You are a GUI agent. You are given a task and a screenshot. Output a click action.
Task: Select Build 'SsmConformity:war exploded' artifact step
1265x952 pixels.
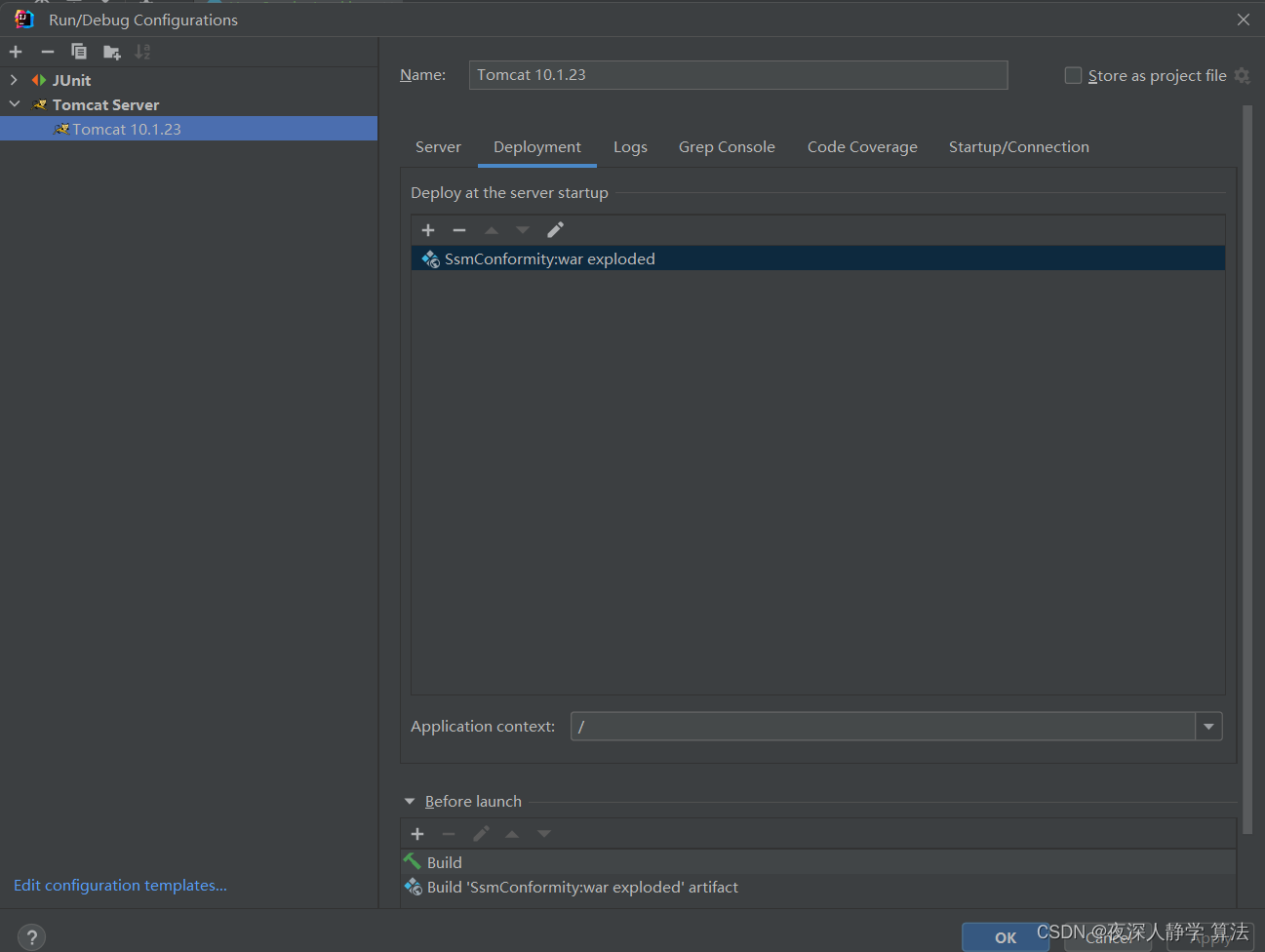(818, 887)
